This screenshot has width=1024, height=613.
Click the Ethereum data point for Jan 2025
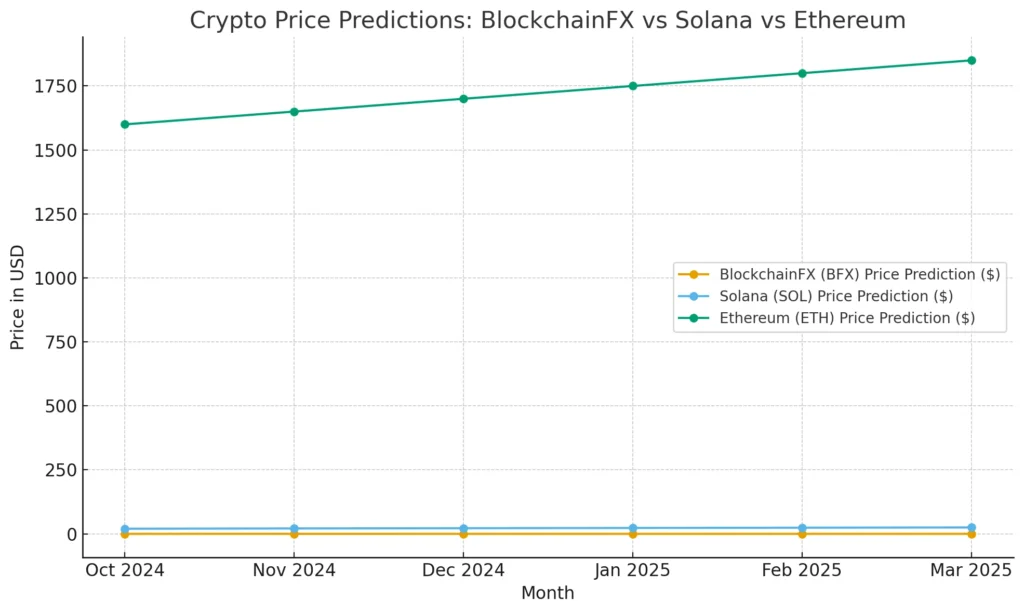click(632, 86)
